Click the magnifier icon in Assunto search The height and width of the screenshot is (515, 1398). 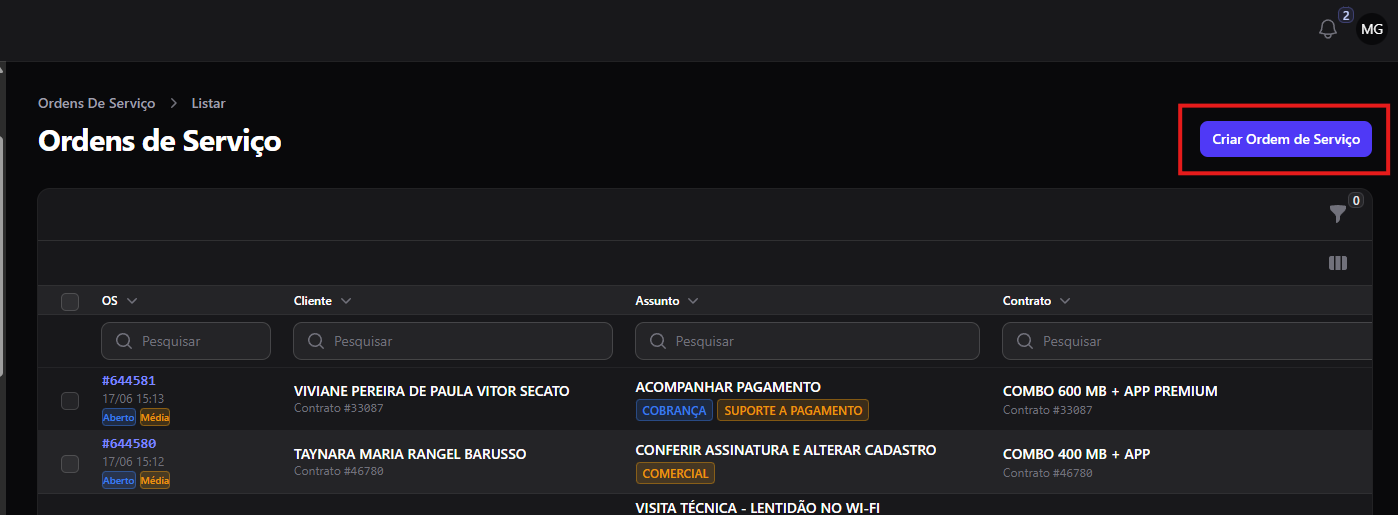(658, 341)
